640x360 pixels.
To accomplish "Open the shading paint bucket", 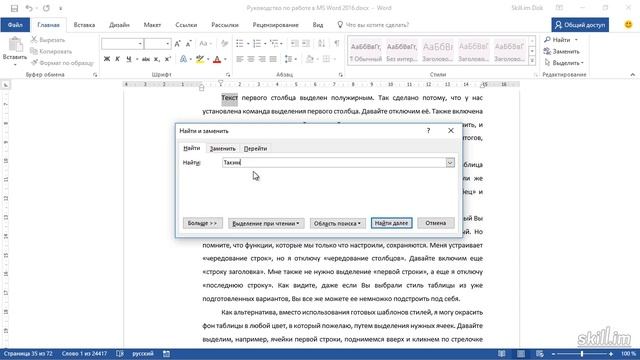I will [310, 59].
